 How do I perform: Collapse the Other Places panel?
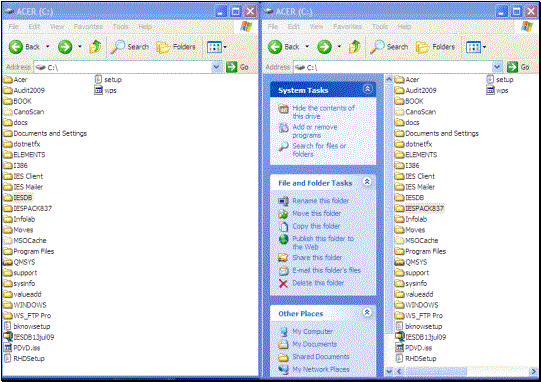367,312
